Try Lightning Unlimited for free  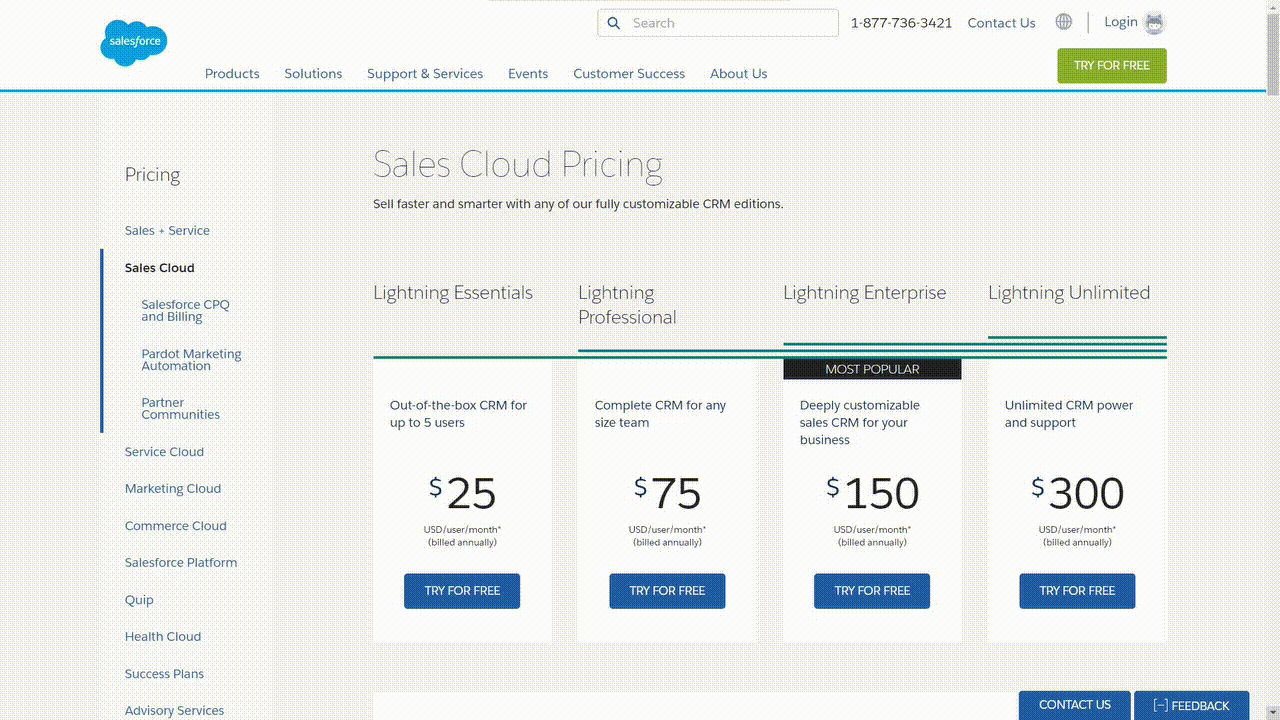pos(1077,591)
